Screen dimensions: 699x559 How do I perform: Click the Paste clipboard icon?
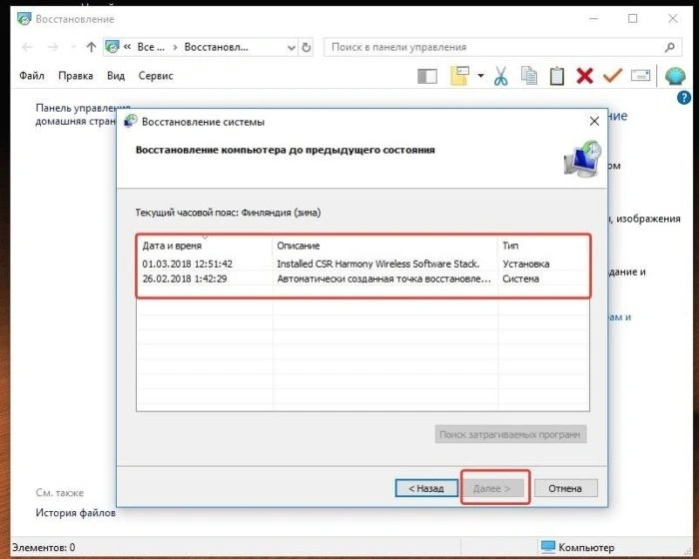coord(557,76)
